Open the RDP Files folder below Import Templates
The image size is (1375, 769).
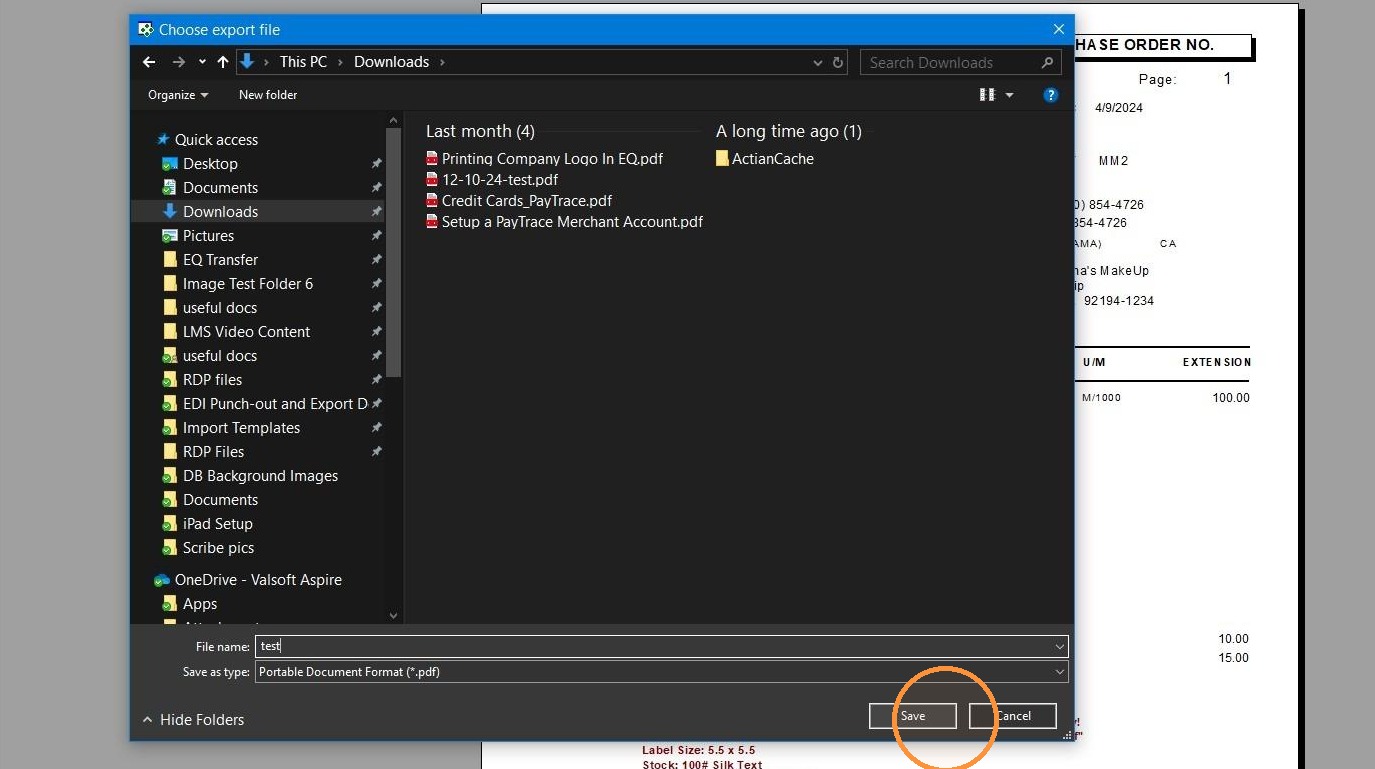coord(213,452)
